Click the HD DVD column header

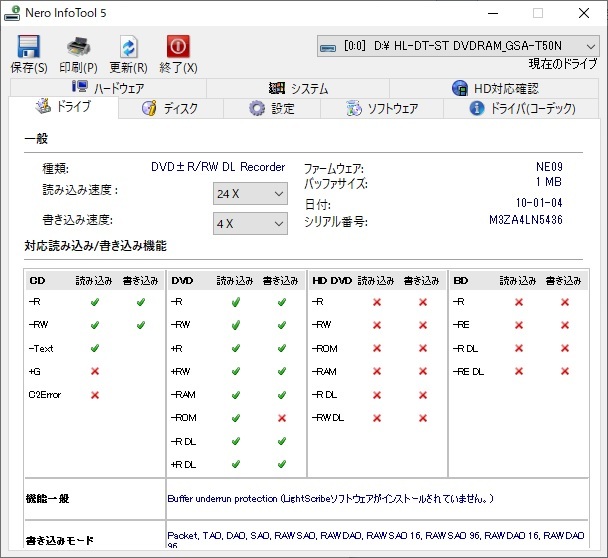[332, 281]
